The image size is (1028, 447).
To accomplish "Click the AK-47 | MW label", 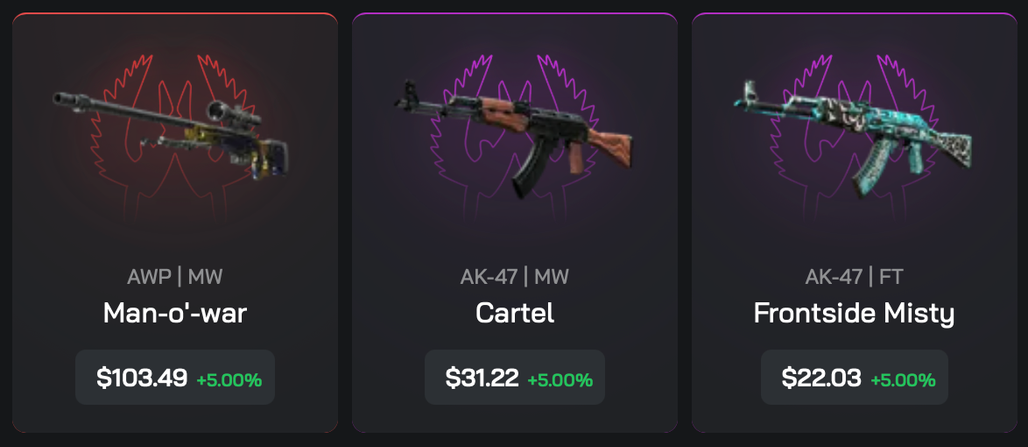I will point(515,277).
